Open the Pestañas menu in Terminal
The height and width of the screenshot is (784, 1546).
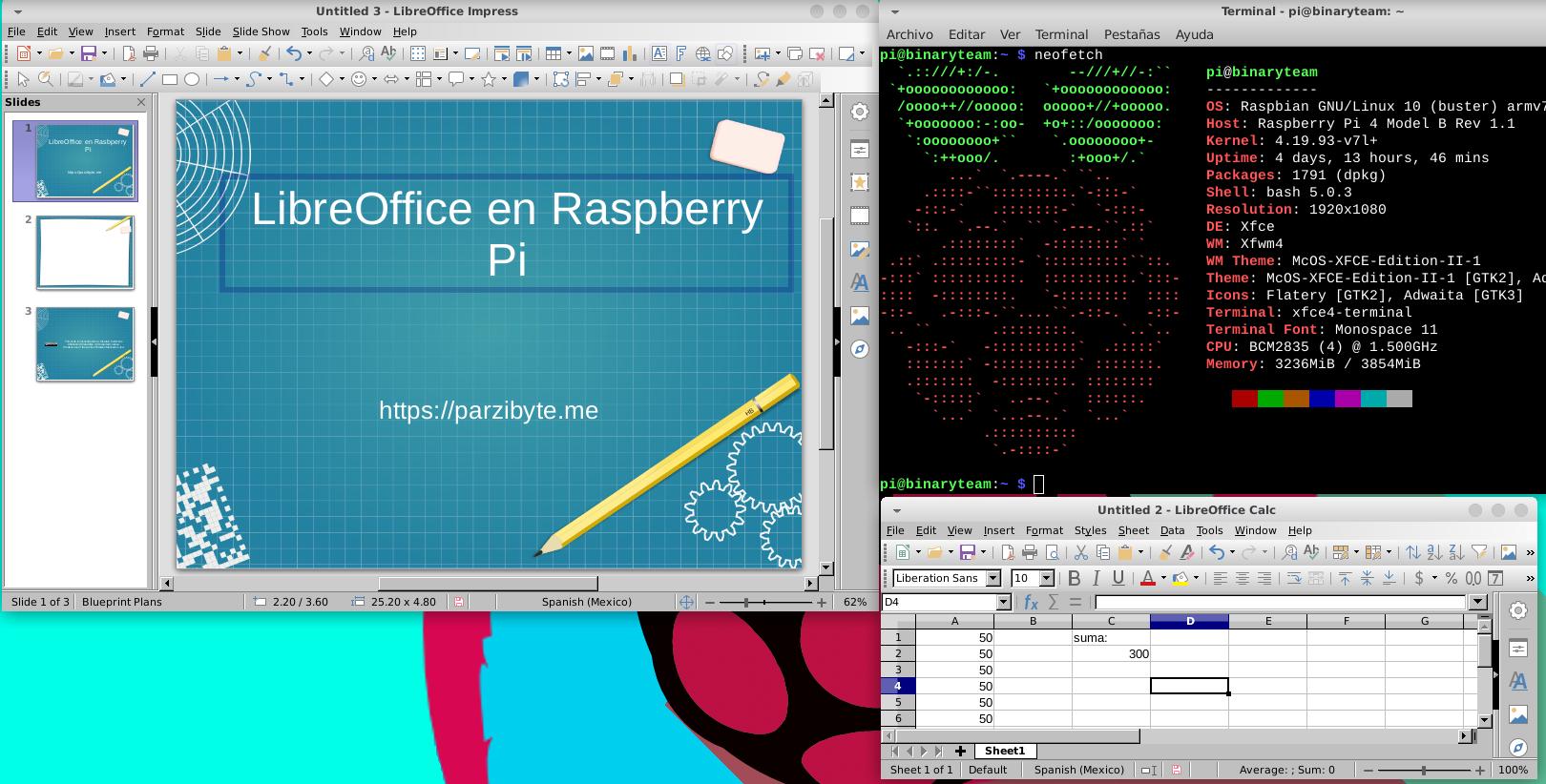coord(1132,34)
